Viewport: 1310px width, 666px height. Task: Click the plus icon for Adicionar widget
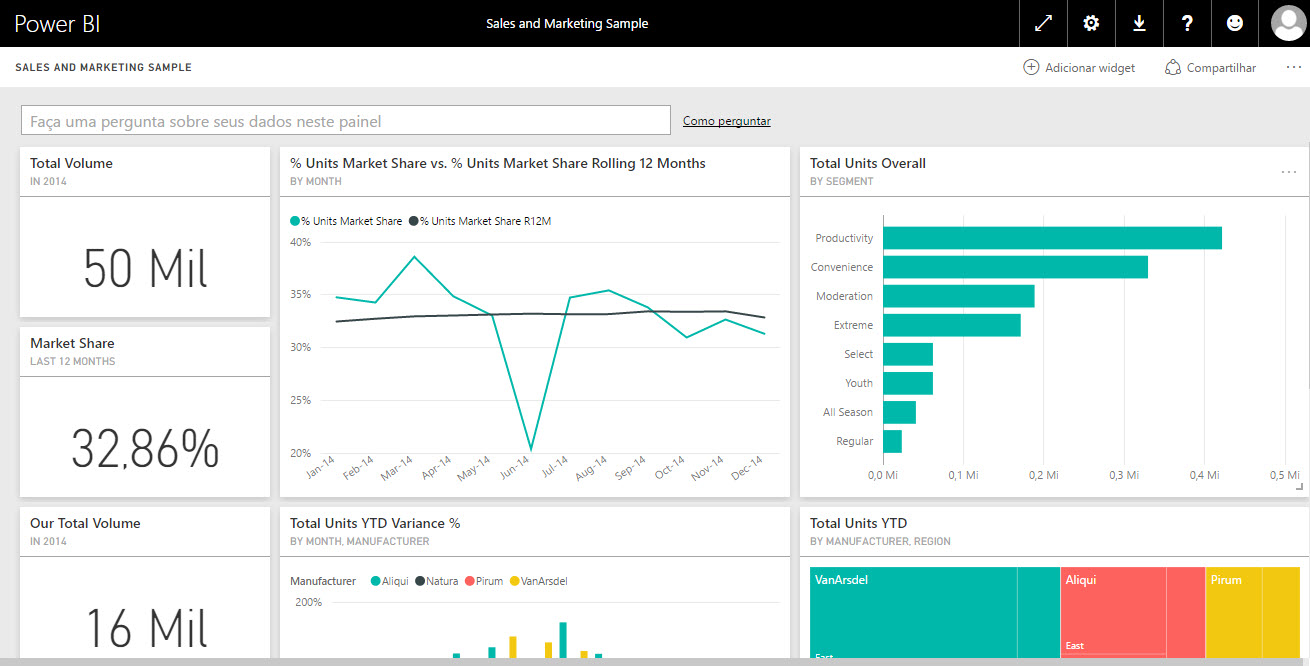[x=1031, y=67]
